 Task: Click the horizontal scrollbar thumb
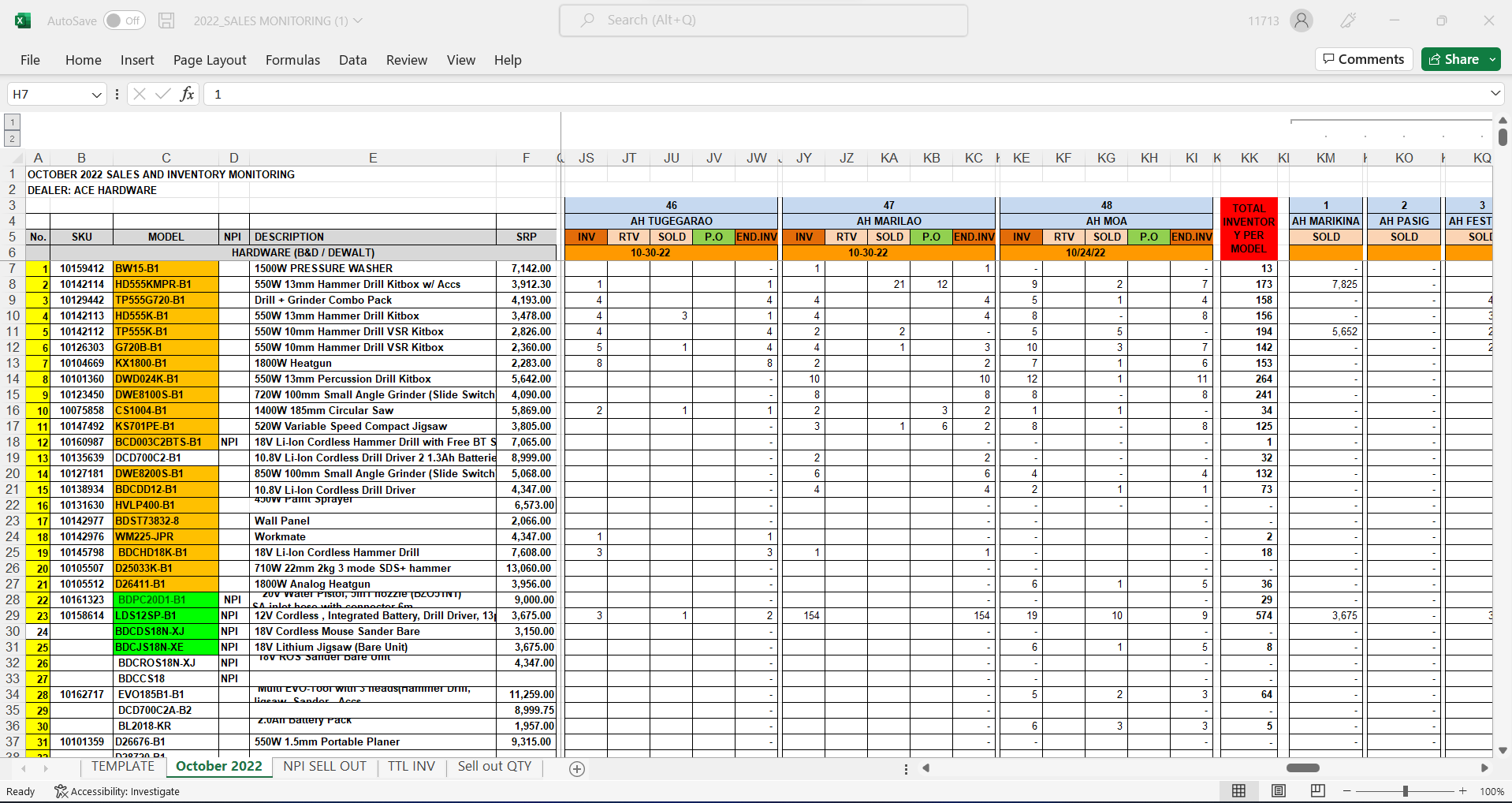click(x=1303, y=768)
